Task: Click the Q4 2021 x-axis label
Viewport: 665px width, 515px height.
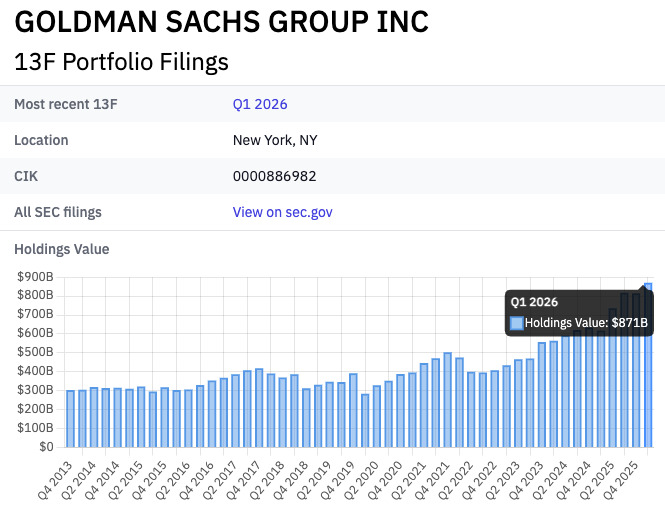Action: click(x=432, y=480)
